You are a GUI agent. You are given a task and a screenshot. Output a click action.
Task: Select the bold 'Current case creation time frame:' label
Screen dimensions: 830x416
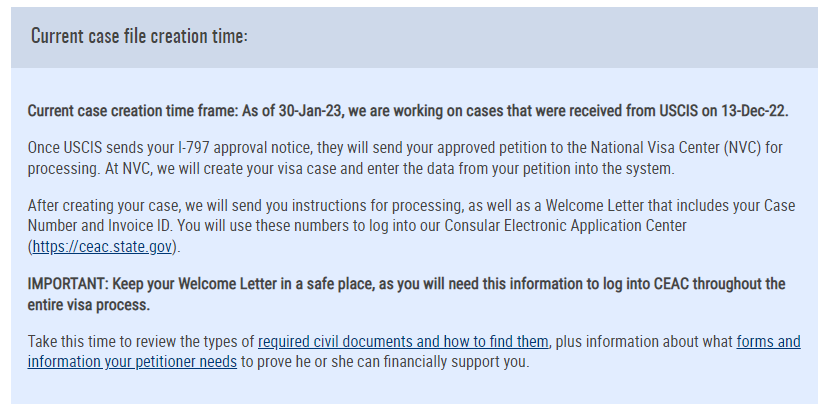(133, 111)
